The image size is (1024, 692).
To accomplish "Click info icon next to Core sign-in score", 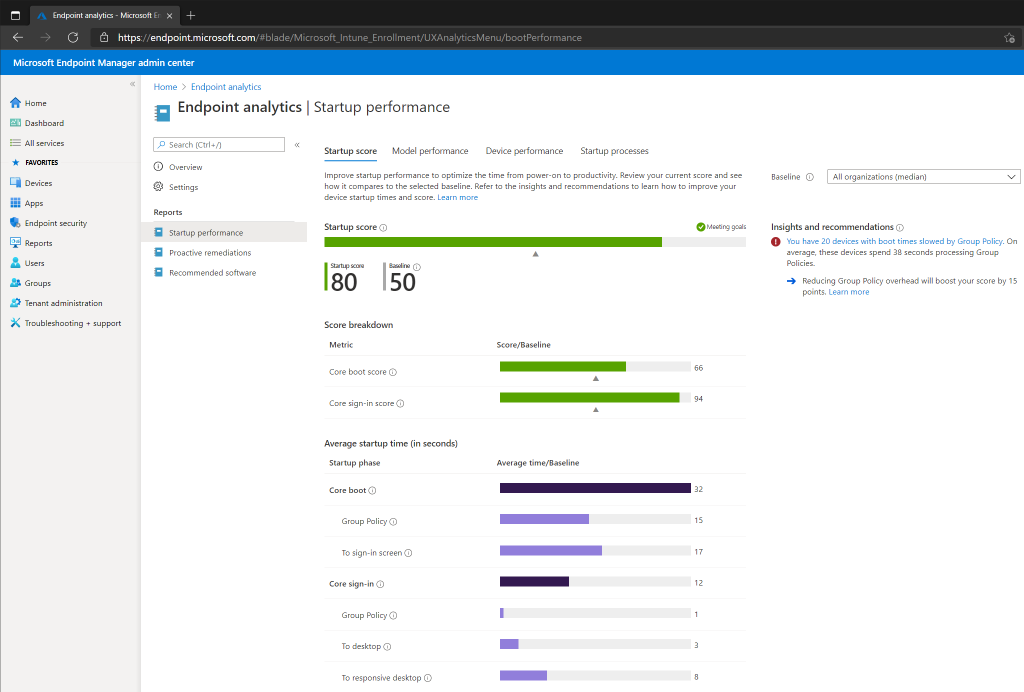I will pos(400,403).
